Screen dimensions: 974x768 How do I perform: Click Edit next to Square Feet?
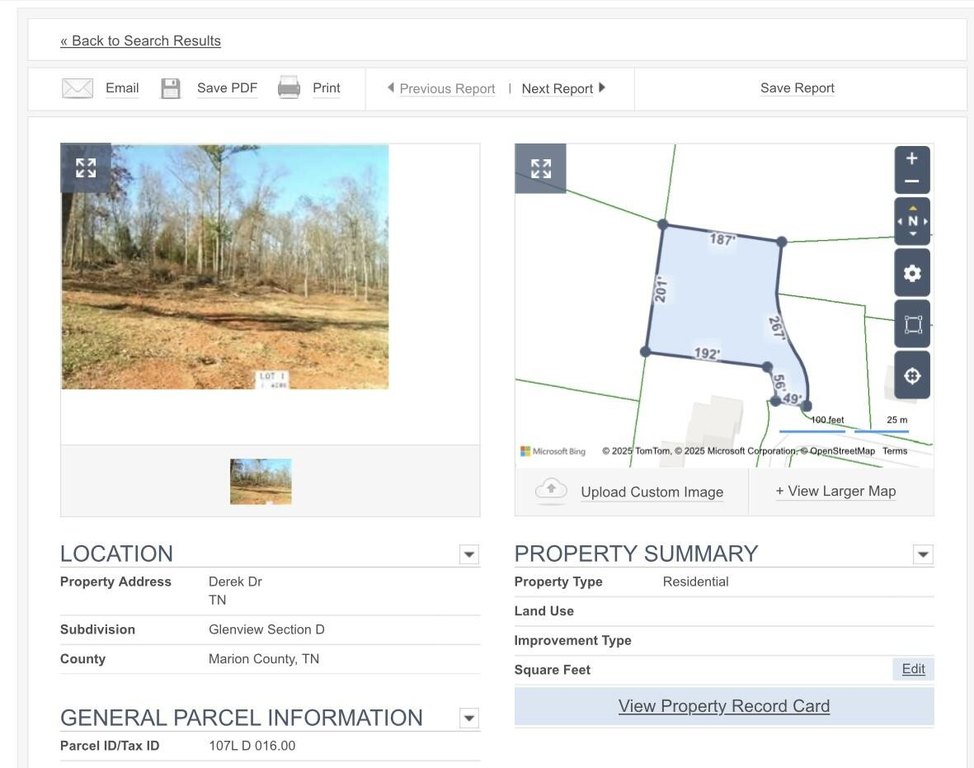(913, 669)
